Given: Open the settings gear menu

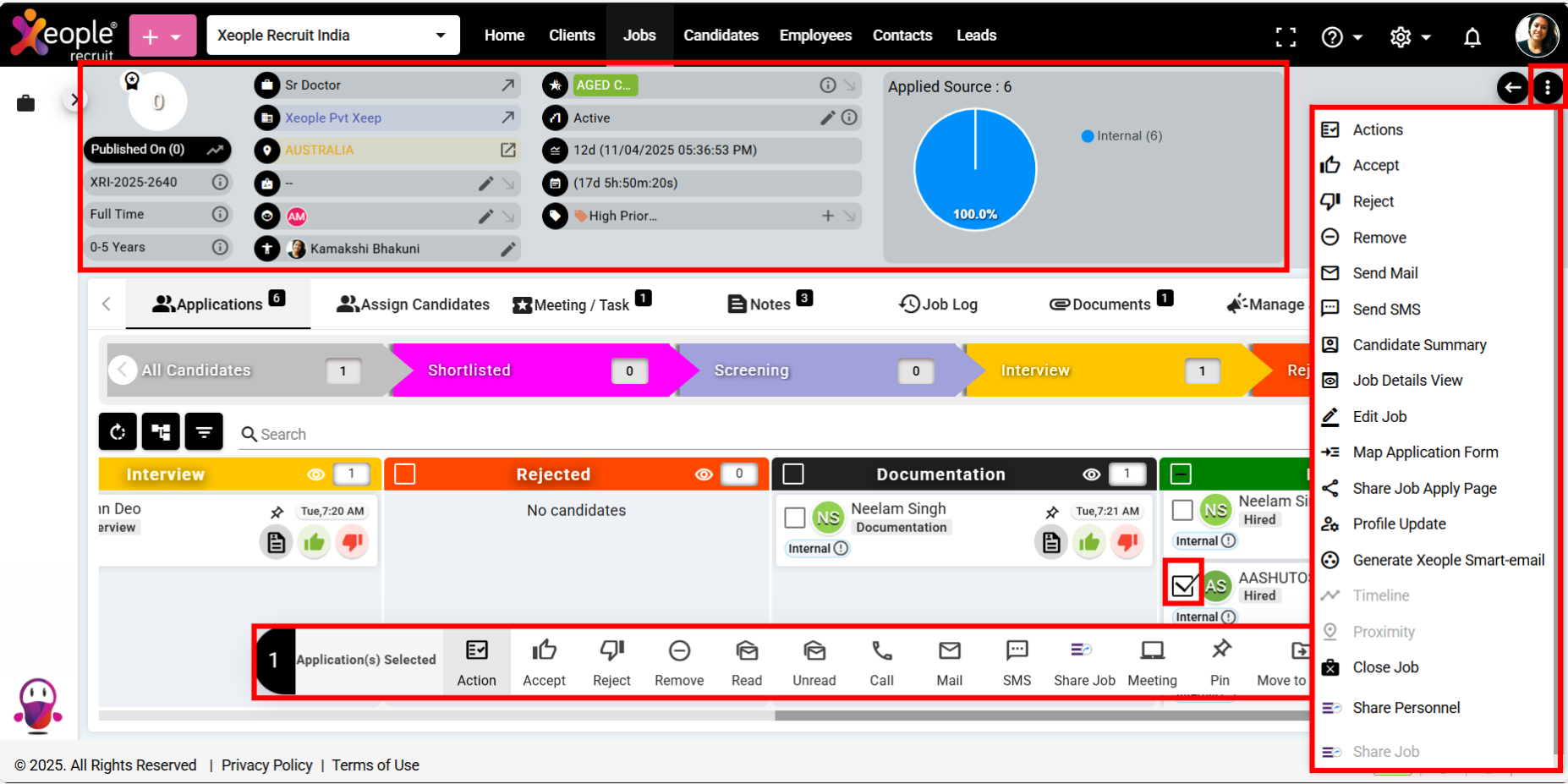Looking at the screenshot, I should pos(1410,36).
